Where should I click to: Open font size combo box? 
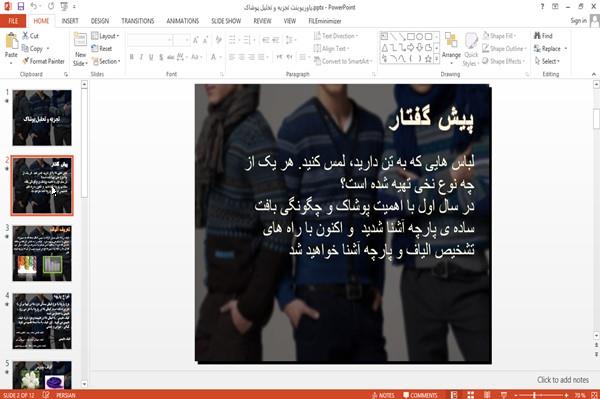(181, 40)
